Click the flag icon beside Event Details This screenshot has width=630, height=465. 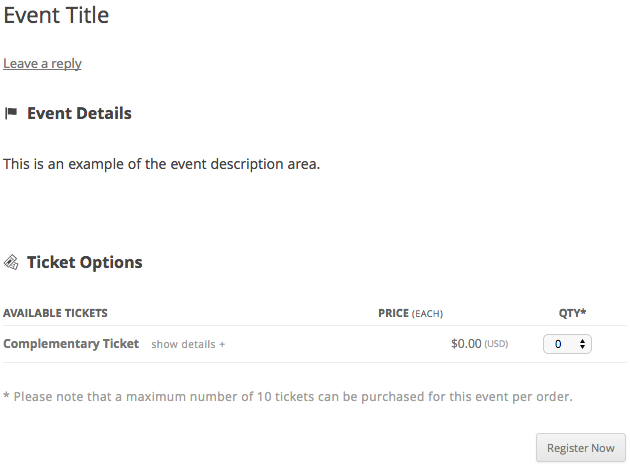(11, 113)
